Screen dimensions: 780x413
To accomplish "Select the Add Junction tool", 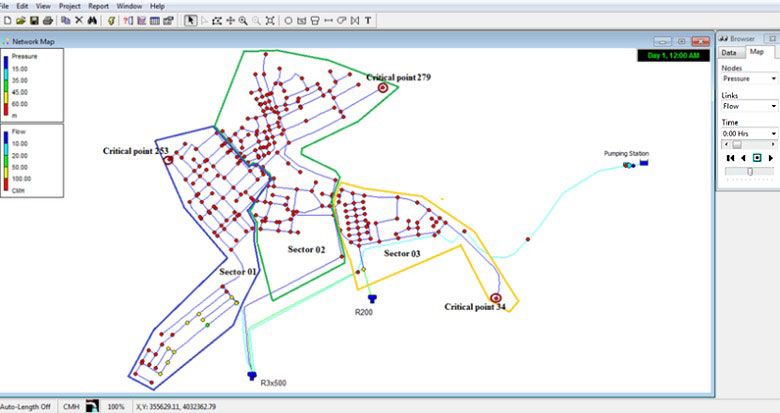I will pyautogui.click(x=288, y=20).
